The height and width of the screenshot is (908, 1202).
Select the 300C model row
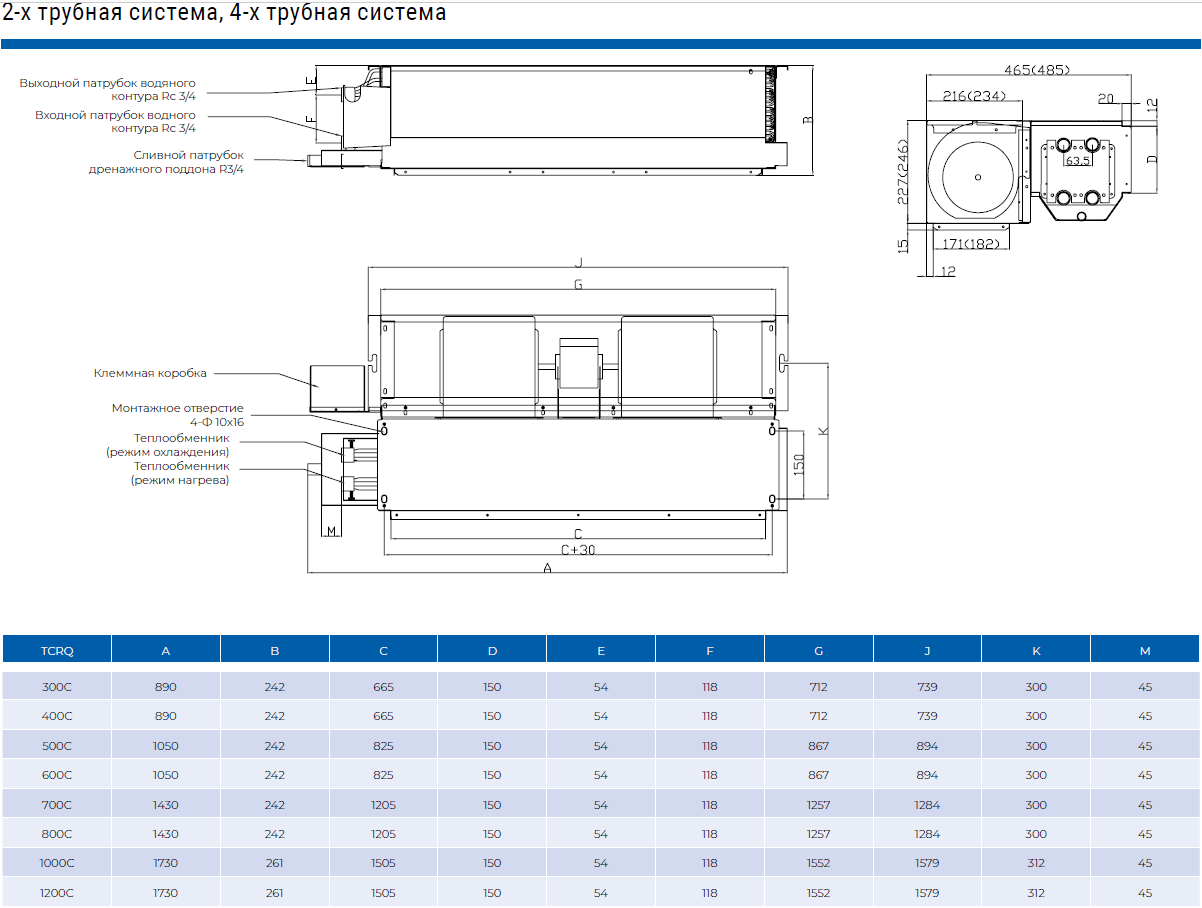[x=55, y=686]
